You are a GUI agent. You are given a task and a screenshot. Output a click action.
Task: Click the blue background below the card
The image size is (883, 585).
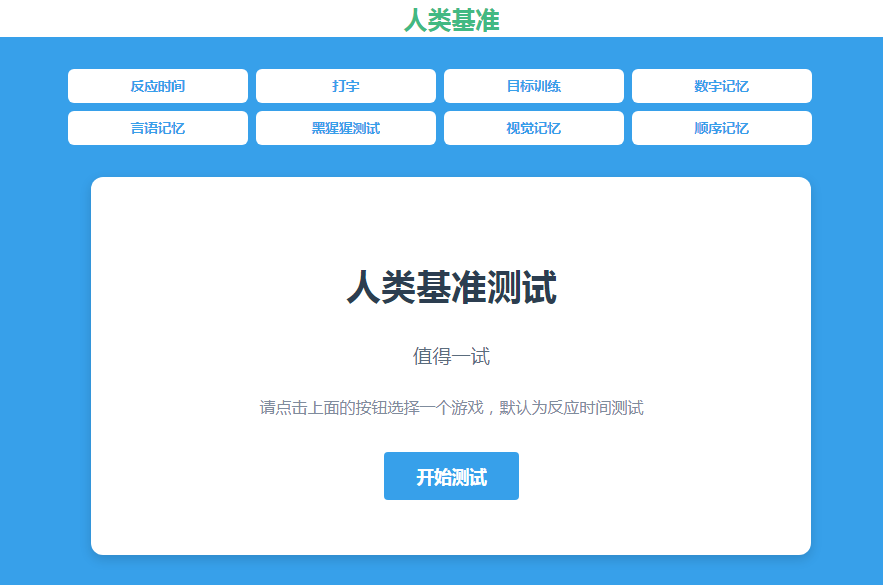(x=450, y=571)
